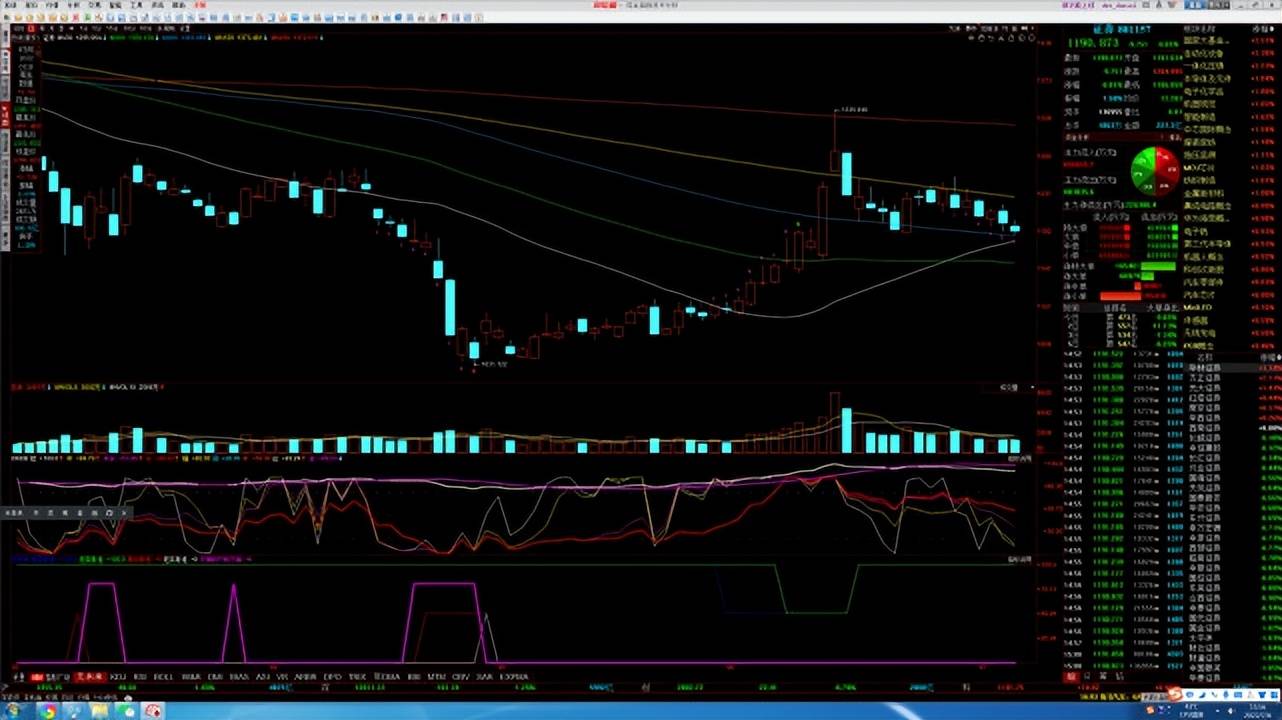
Task: Select first row in the sector ranking list
Action: tap(1207, 43)
